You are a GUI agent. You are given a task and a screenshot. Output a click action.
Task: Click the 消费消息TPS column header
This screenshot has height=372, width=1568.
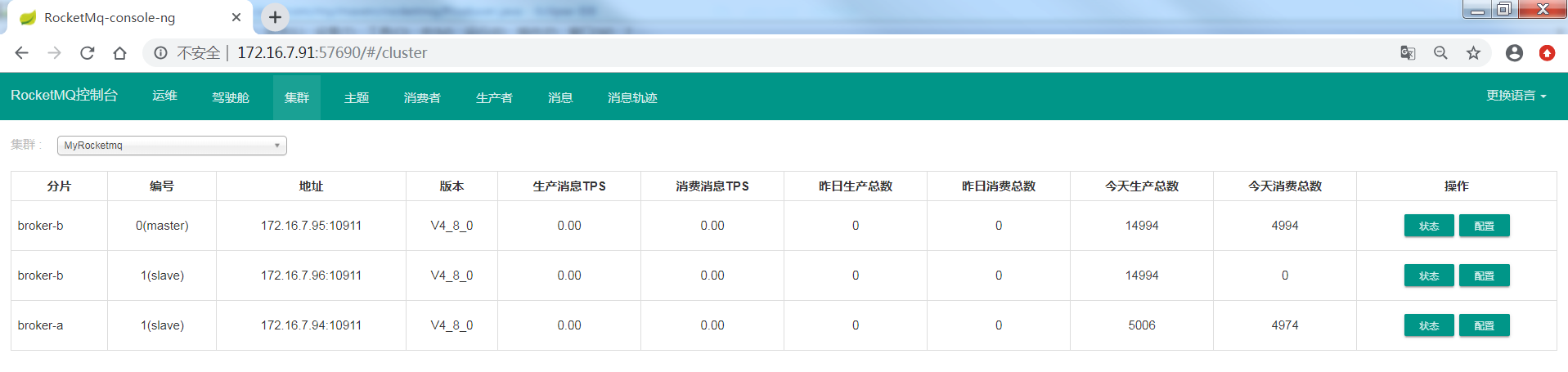click(712, 186)
